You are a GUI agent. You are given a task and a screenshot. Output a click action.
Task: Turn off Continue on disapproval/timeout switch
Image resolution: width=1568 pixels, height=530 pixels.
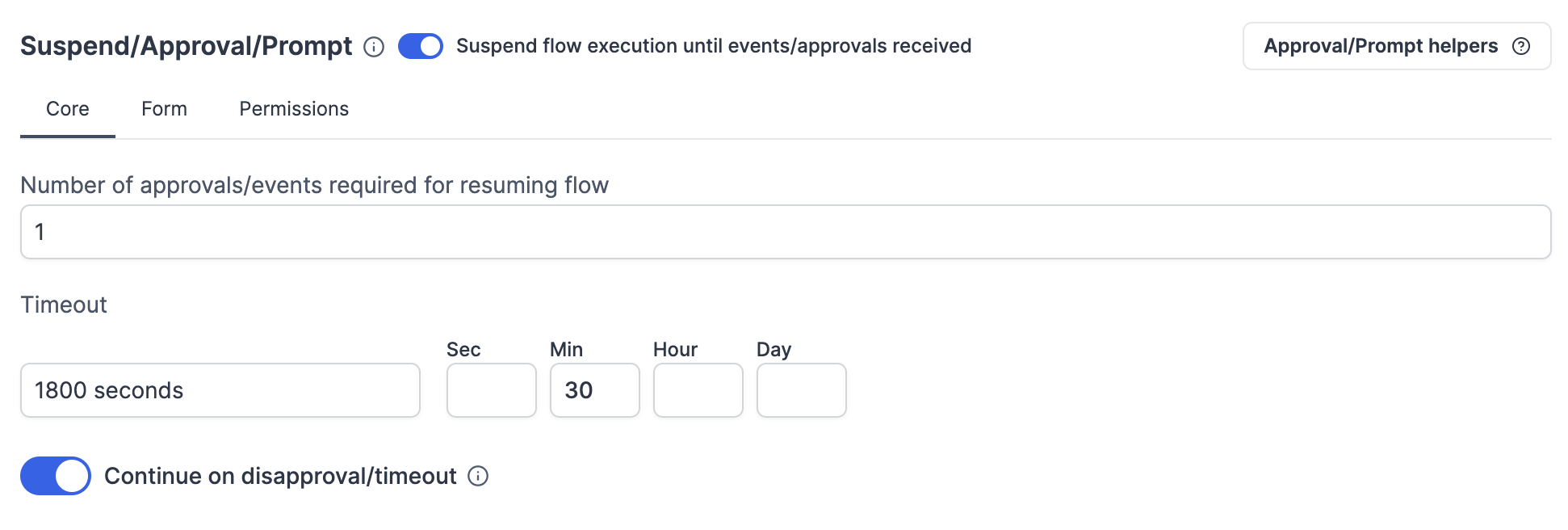point(56,476)
